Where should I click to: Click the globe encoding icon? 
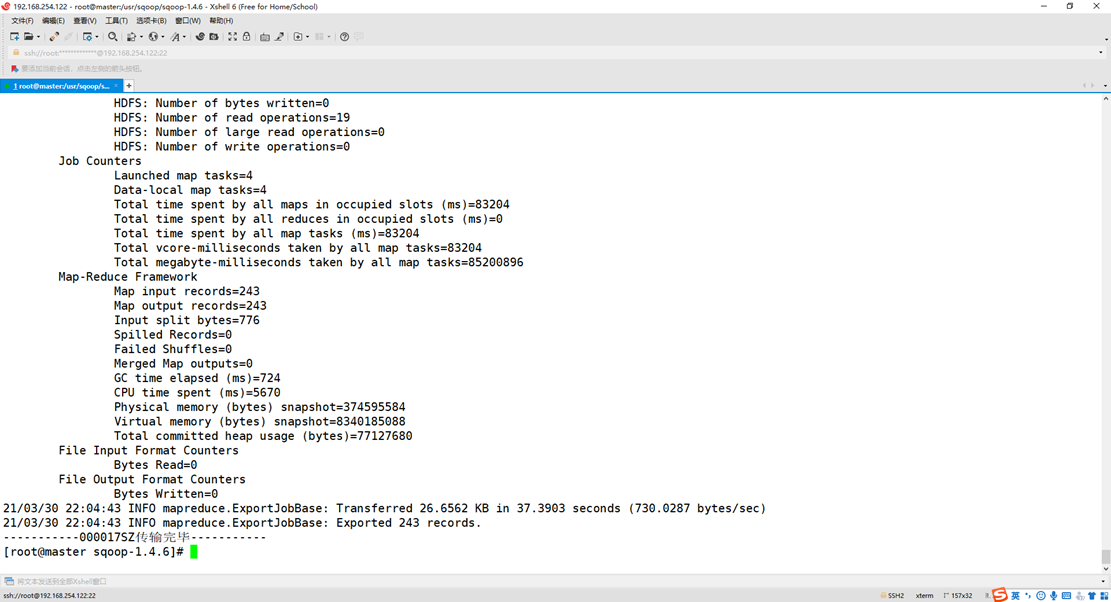point(153,37)
